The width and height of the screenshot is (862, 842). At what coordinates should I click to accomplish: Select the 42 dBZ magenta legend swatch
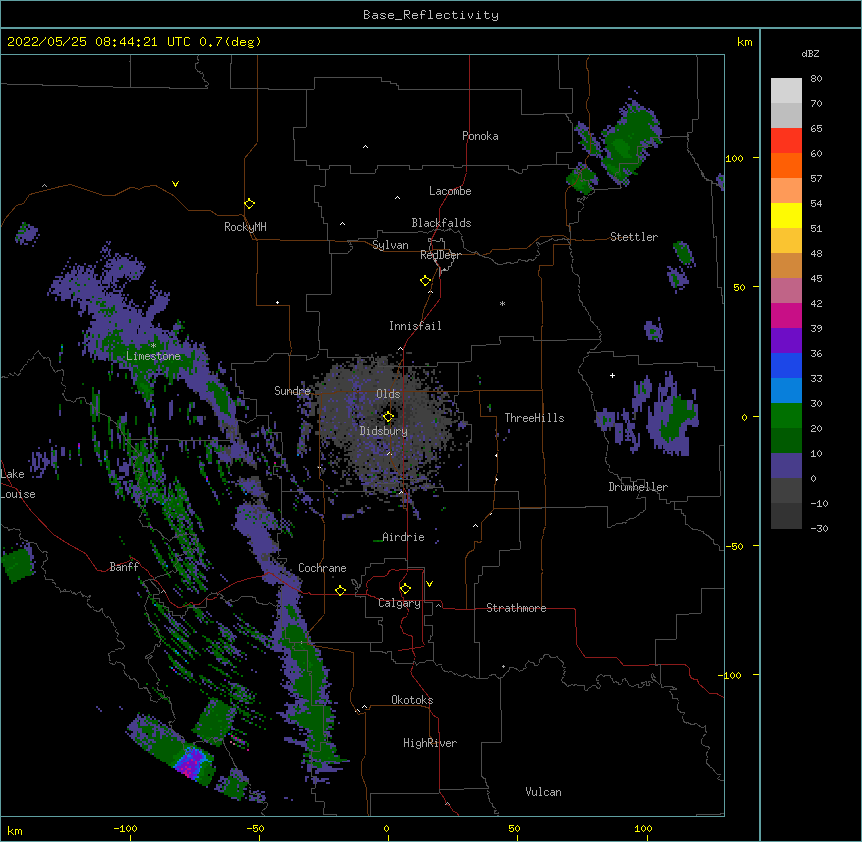[x=786, y=315]
